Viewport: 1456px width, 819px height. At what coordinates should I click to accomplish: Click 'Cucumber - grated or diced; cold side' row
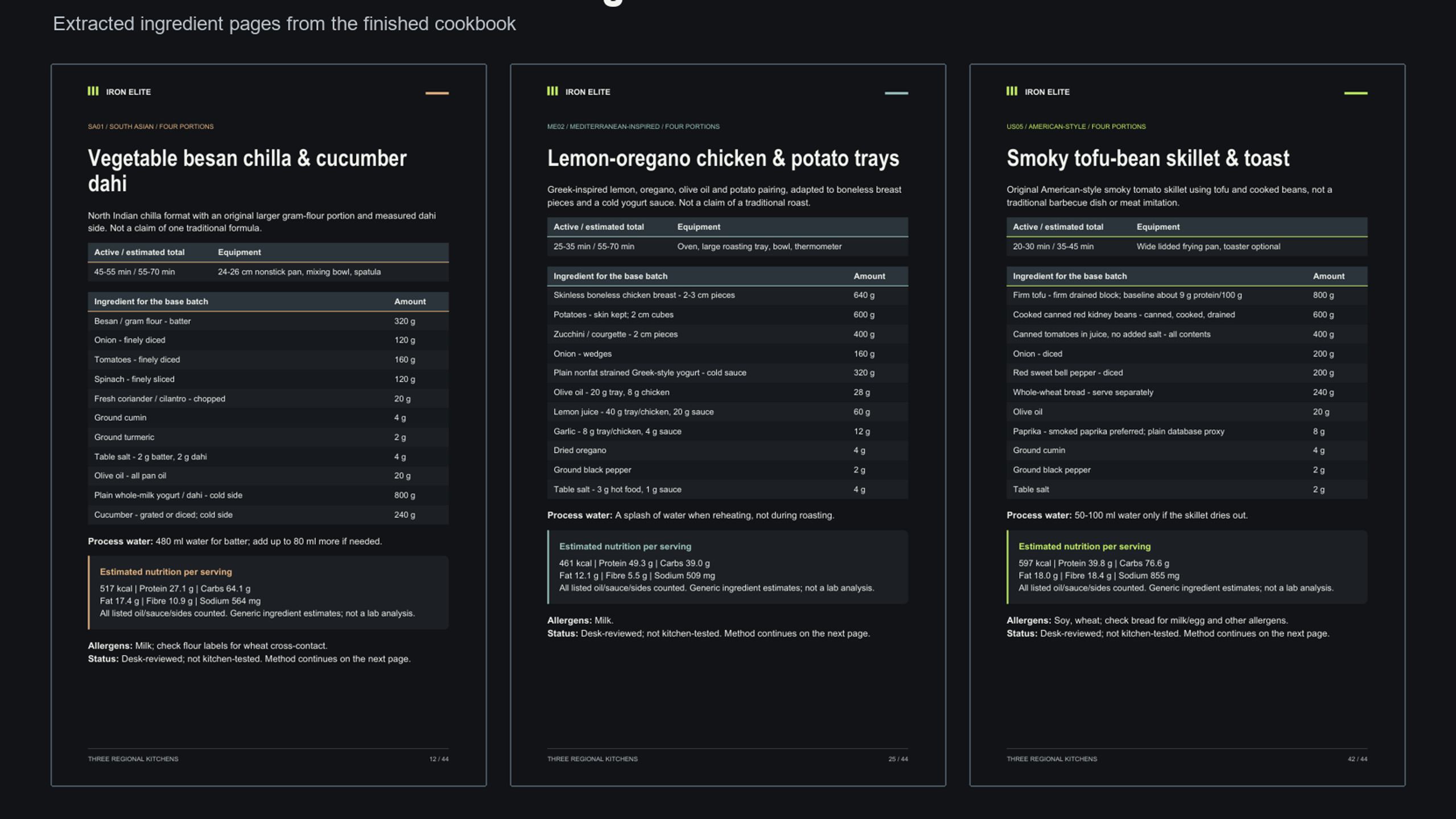click(268, 515)
